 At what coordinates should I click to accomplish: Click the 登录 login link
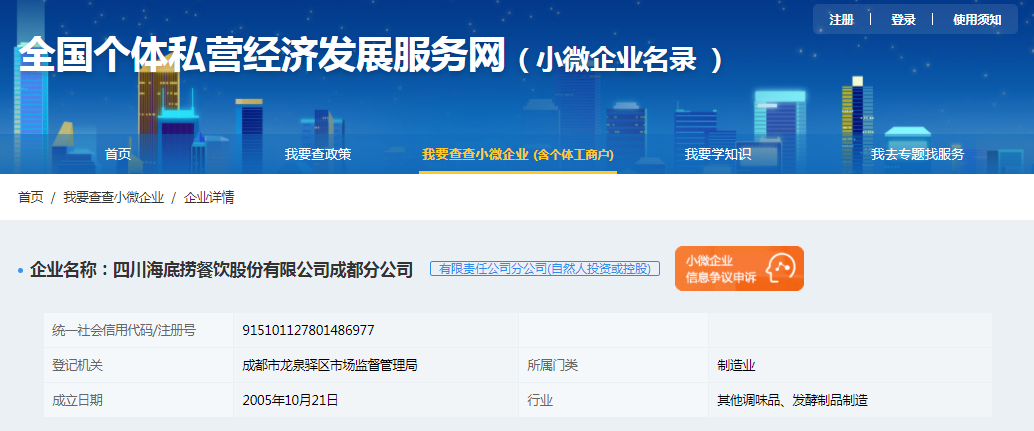[903, 20]
